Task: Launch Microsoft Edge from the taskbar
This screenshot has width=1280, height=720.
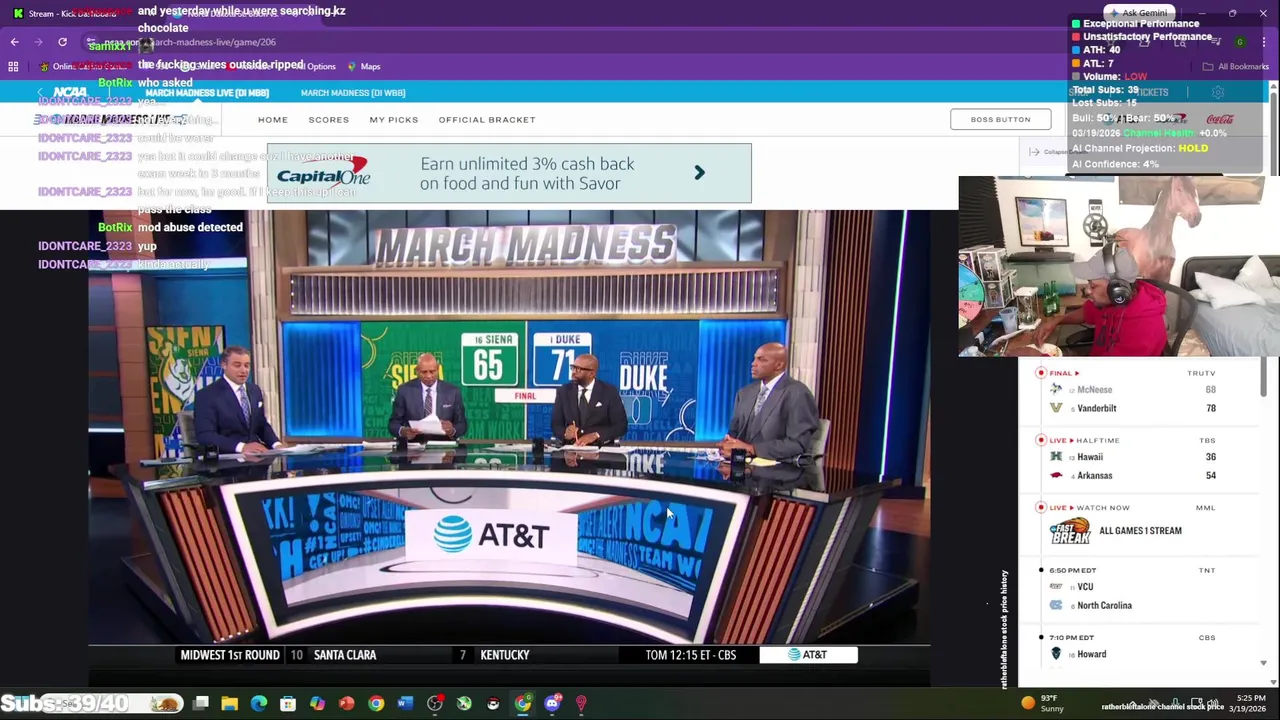Action: pos(259,704)
